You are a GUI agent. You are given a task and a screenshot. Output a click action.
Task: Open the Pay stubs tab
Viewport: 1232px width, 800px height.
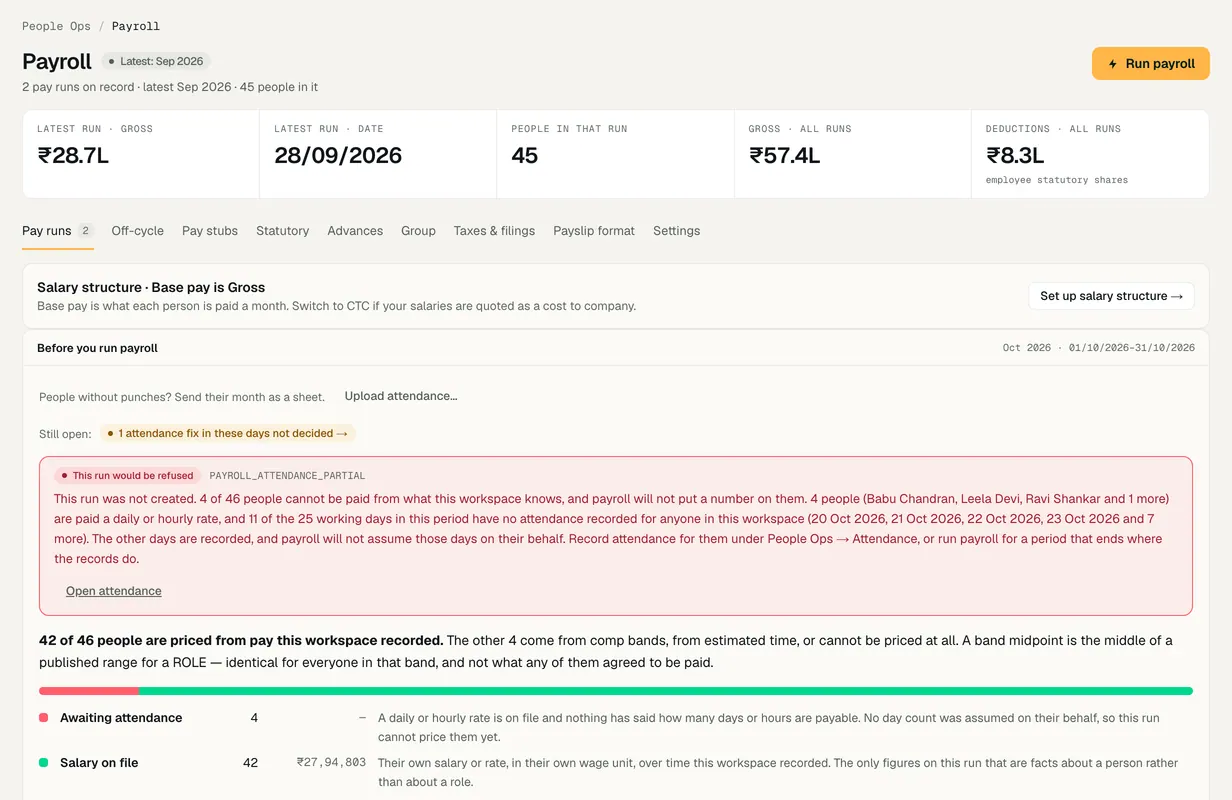[x=210, y=231]
